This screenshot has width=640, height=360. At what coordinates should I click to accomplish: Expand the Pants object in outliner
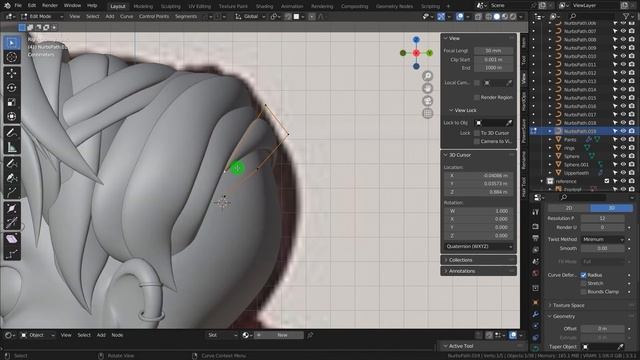(x=550, y=140)
